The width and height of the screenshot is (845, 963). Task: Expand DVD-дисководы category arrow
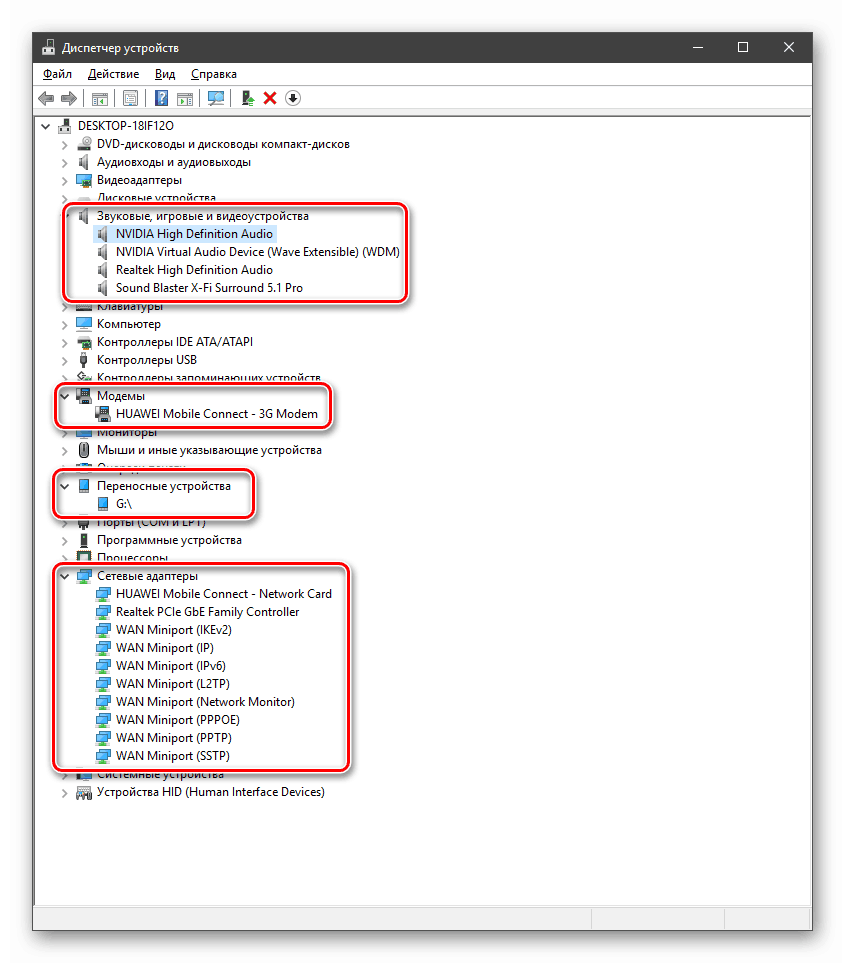click(x=64, y=145)
